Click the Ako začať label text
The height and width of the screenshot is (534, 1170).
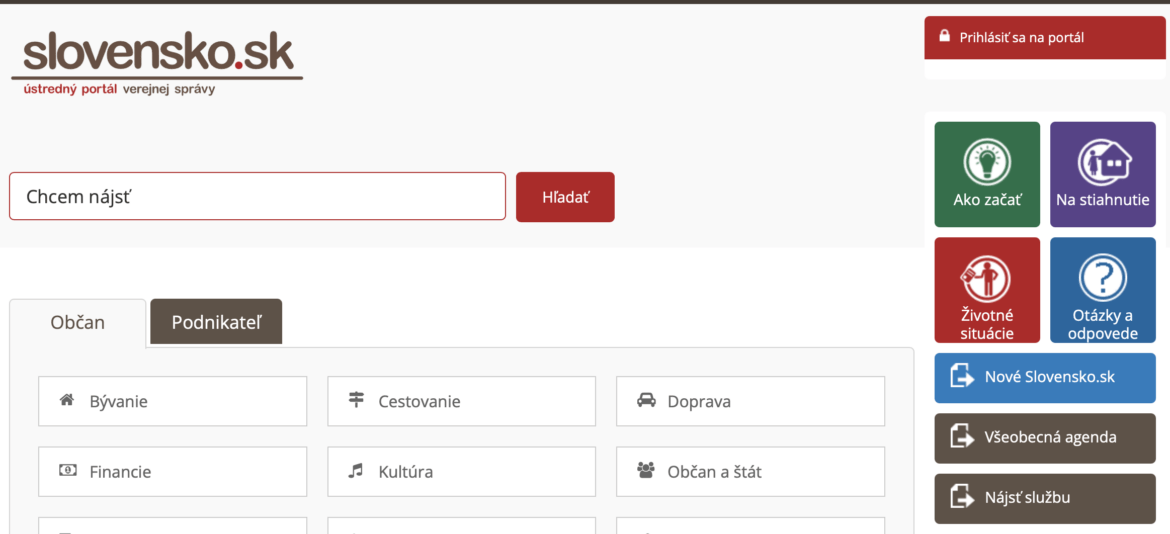[x=986, y=201]
